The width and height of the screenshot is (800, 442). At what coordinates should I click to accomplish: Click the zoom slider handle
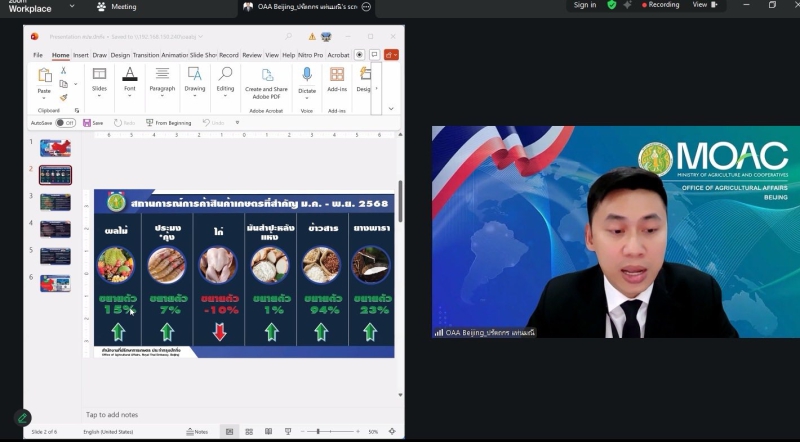pos(318,431)
